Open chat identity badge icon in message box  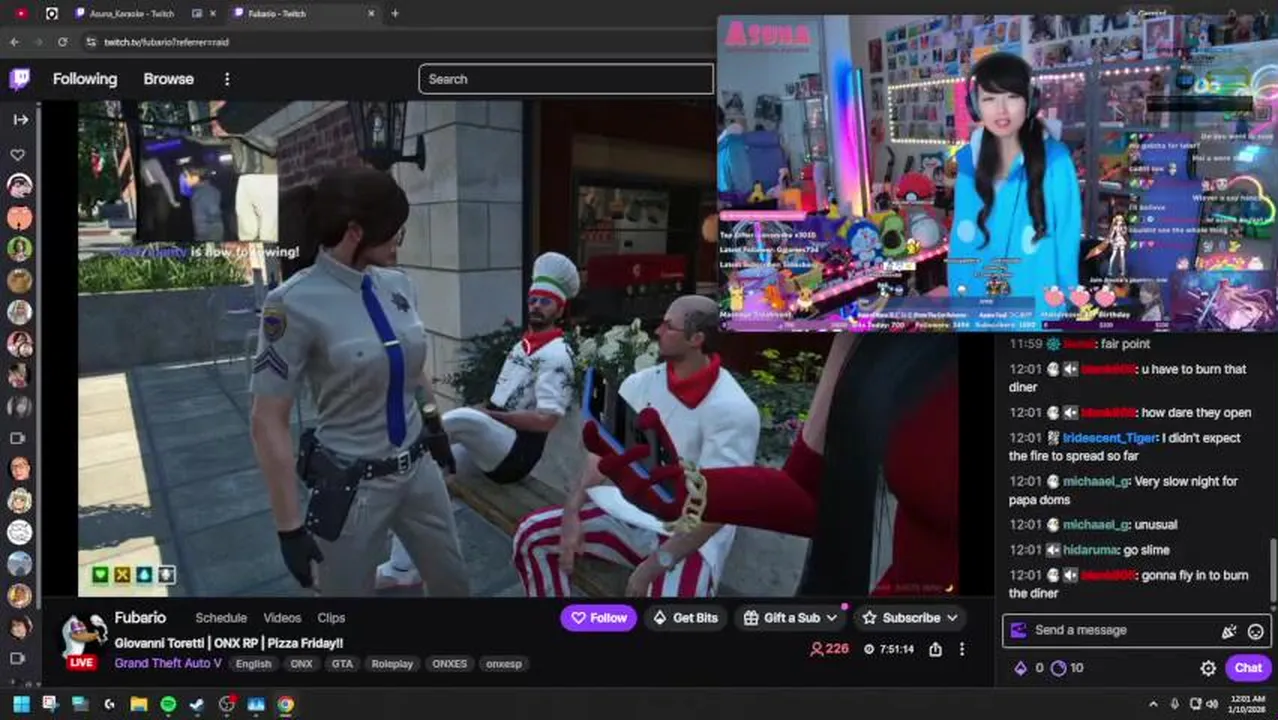pyautogui.click(x=1018, y=630)
